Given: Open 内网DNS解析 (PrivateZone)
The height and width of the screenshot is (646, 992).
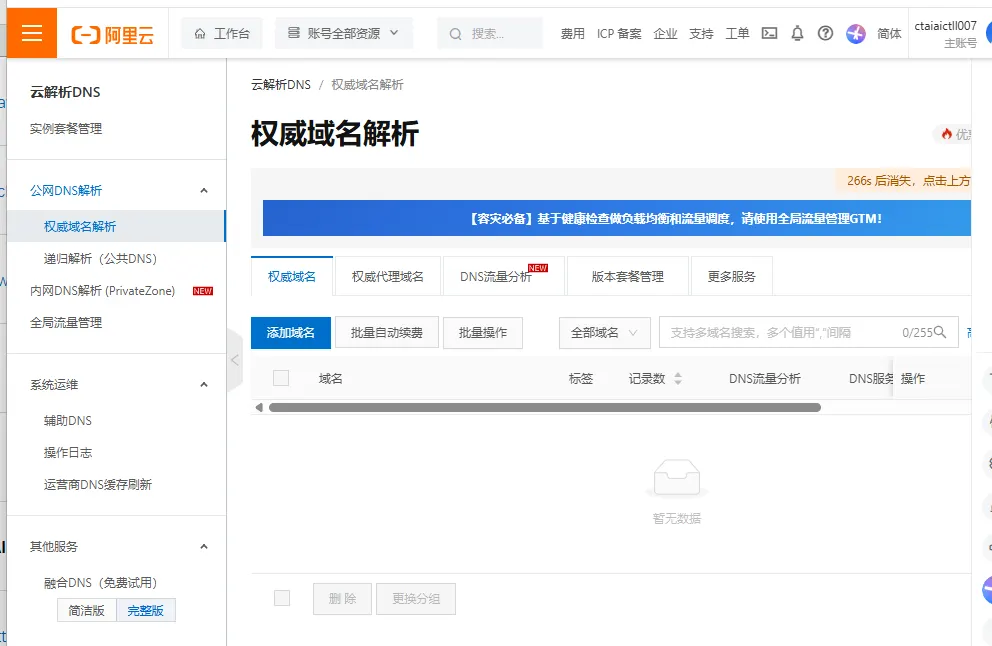Looking at the screenshot, I should coord(102,291).
